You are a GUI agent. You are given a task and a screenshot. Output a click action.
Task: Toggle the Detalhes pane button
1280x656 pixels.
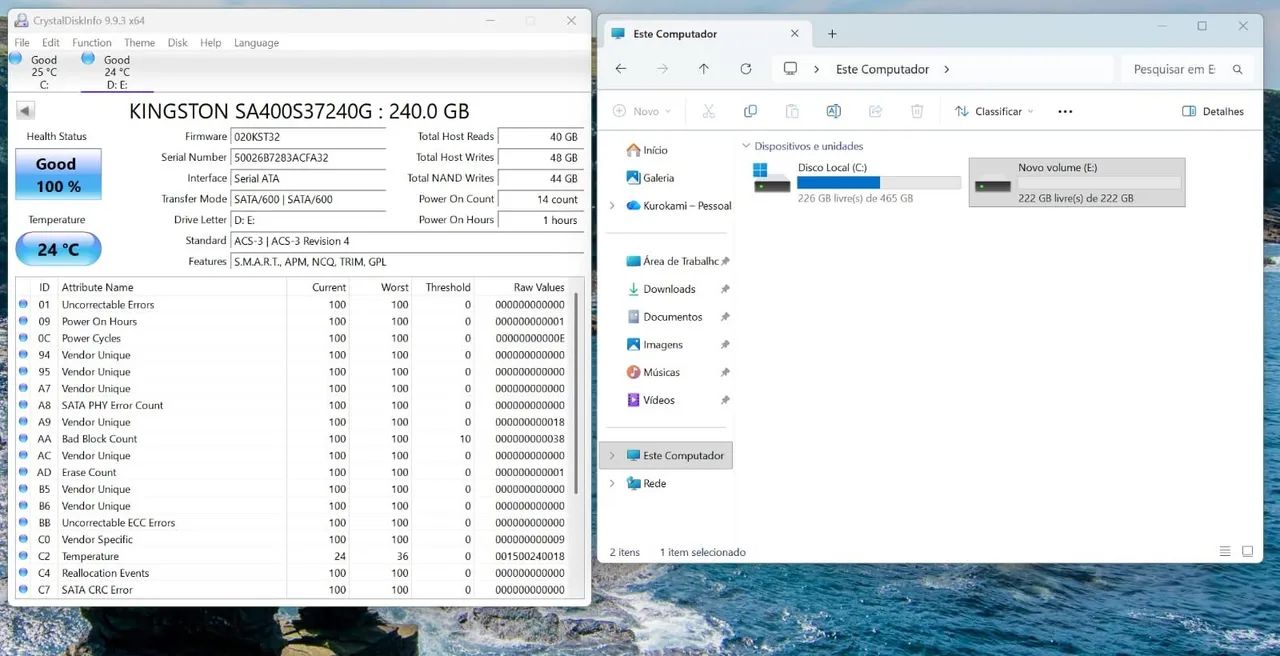1213,111
